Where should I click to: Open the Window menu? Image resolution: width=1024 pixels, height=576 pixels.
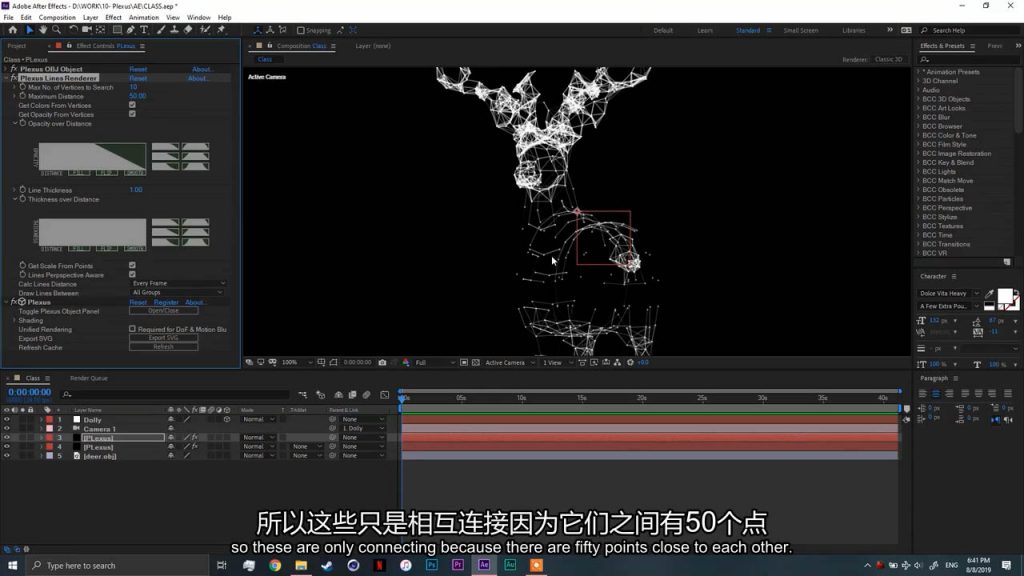(x=199, y=18)
